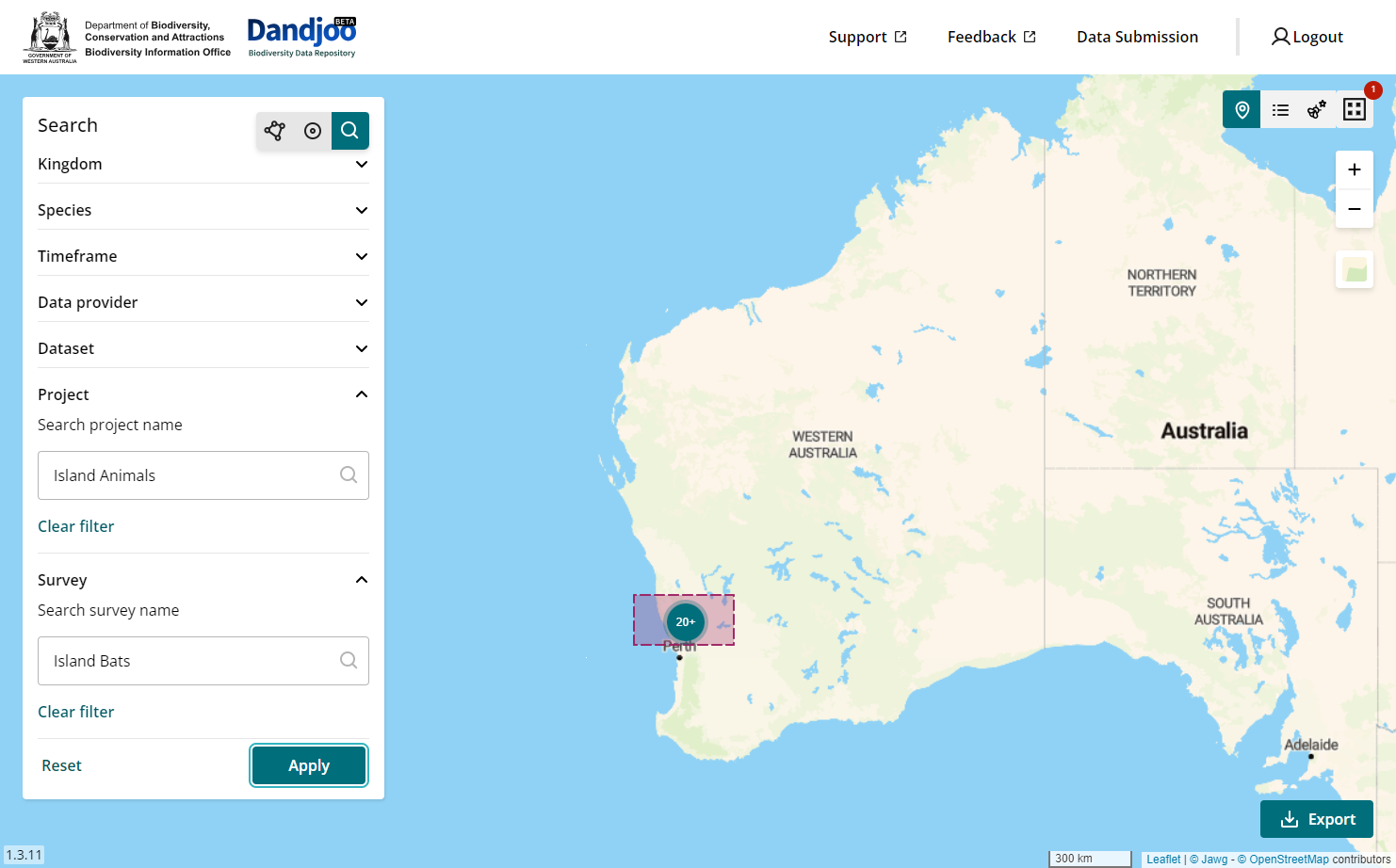Open the species summary view icon
Viewport: 1396px width, 868px height.
(1317, 110)
